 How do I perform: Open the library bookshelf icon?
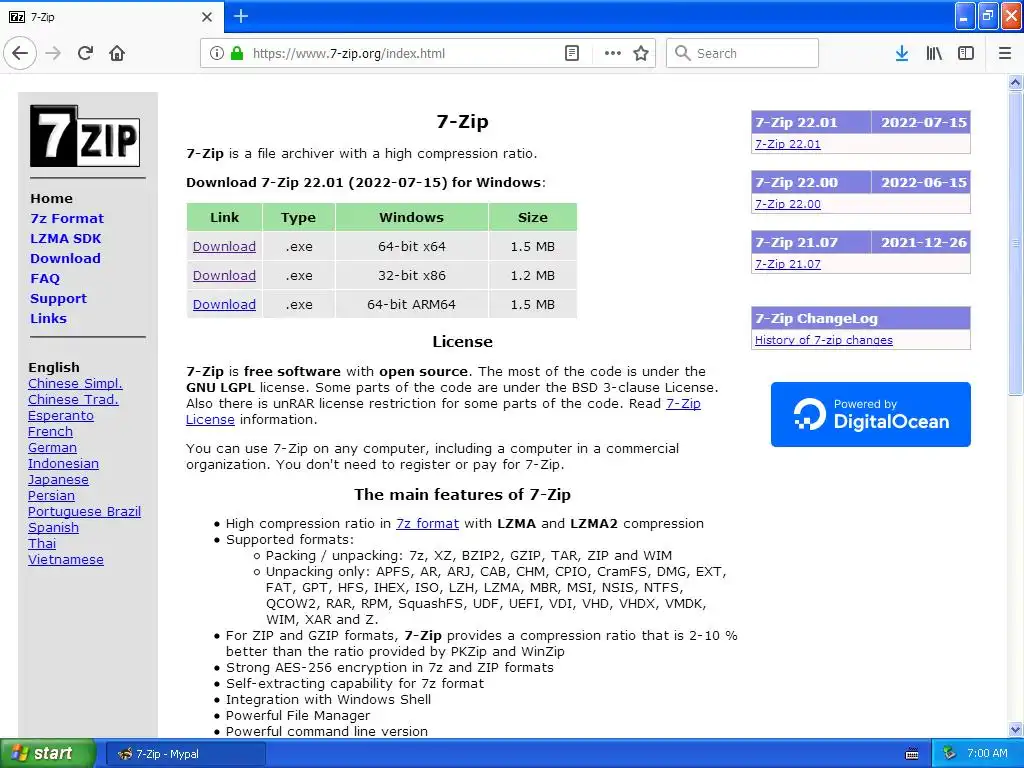click(934, 54)
